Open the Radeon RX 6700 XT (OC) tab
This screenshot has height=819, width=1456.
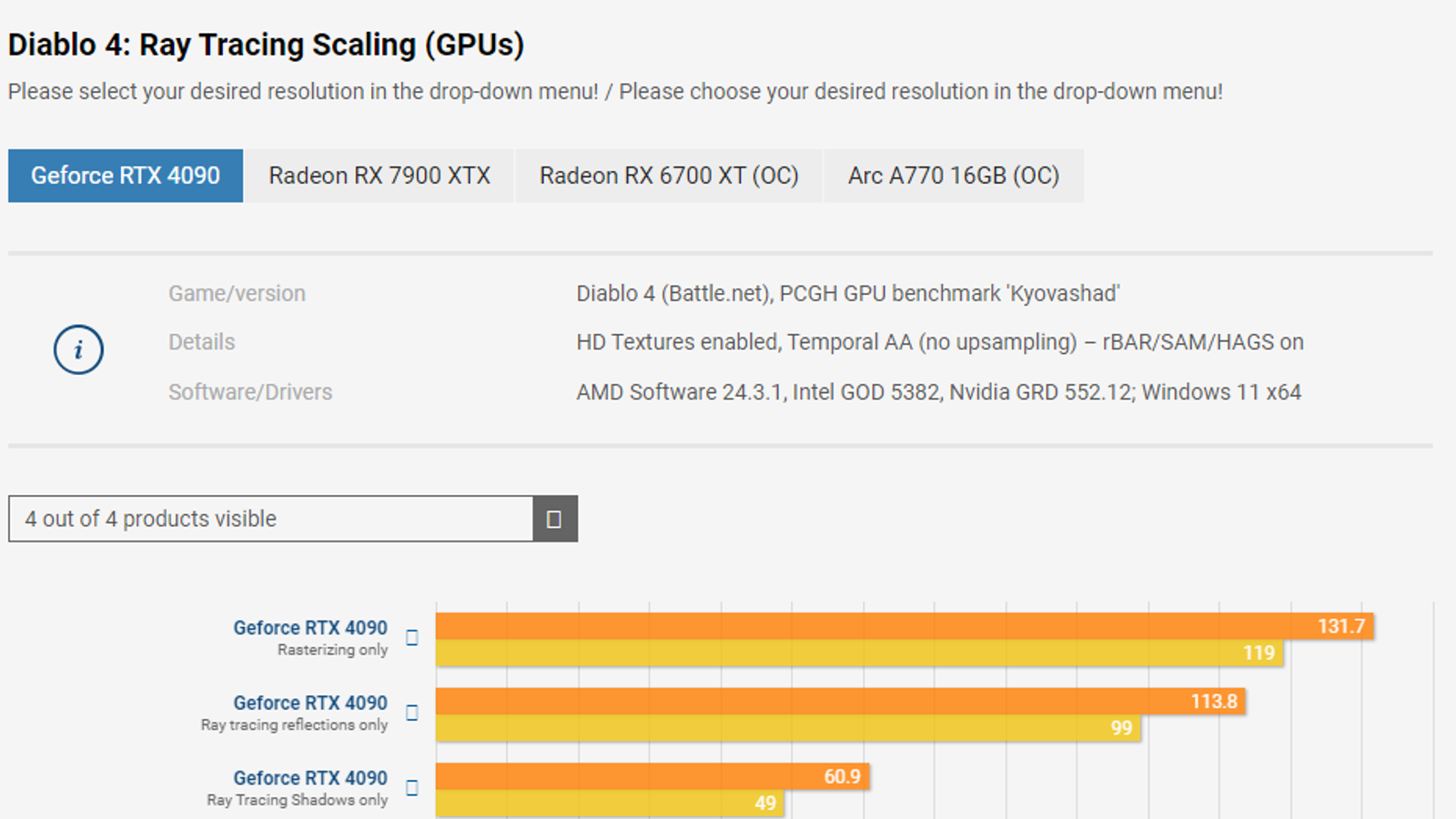pyautogui.click(x=669, y=176)
